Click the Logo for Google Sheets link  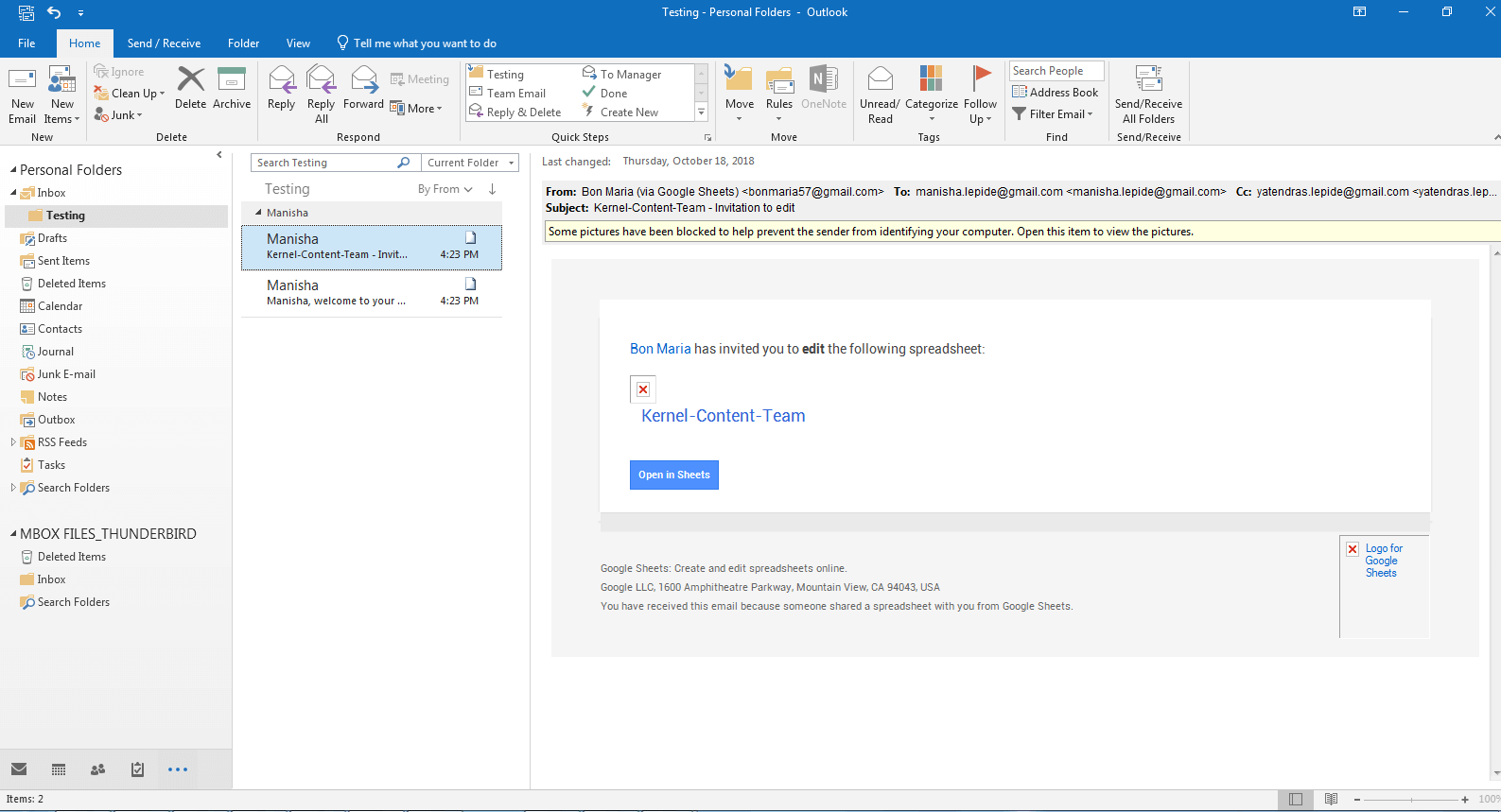pyautogui.click(x=1384, y=561)
